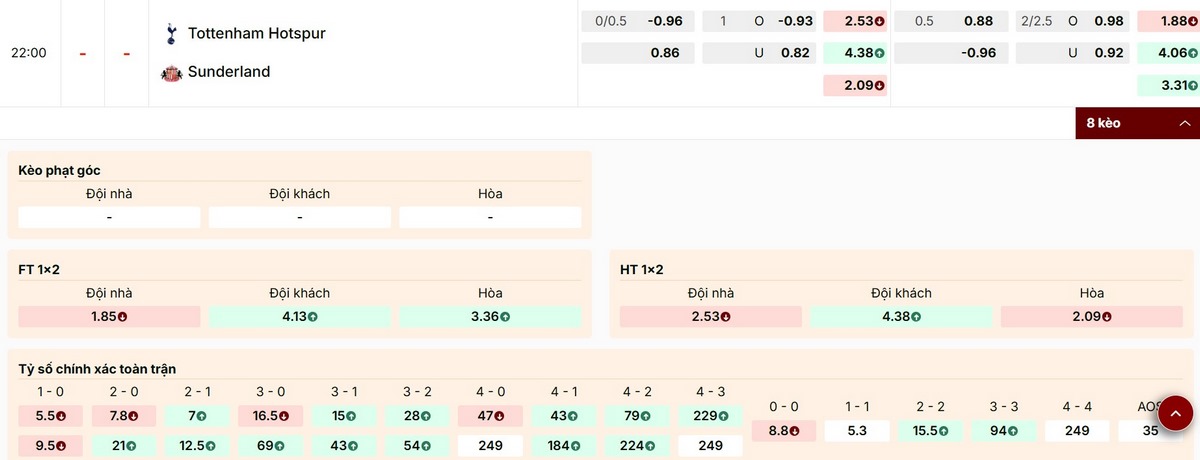Open the Sunderland team name link
The height and width of the screenshot is (460, 1200).
click(229, 72)
